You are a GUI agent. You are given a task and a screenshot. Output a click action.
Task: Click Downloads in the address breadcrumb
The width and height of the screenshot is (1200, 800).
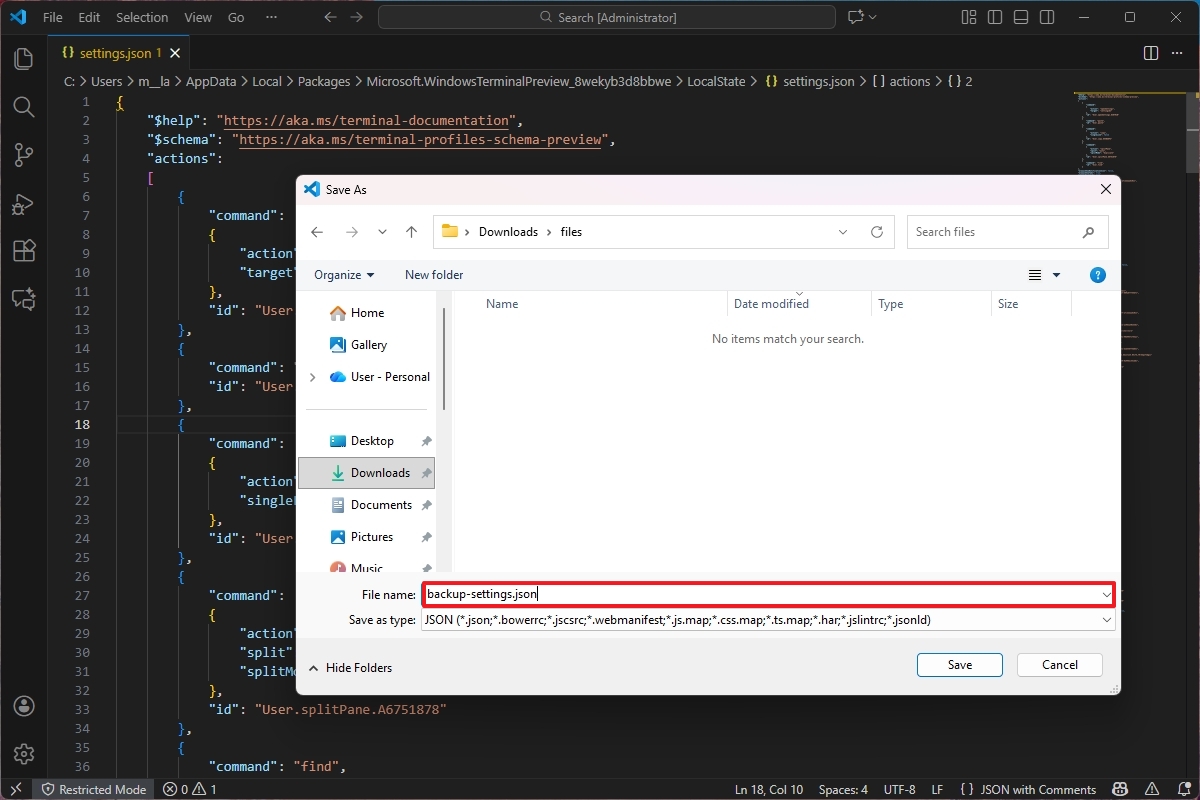tap(508, 232)
